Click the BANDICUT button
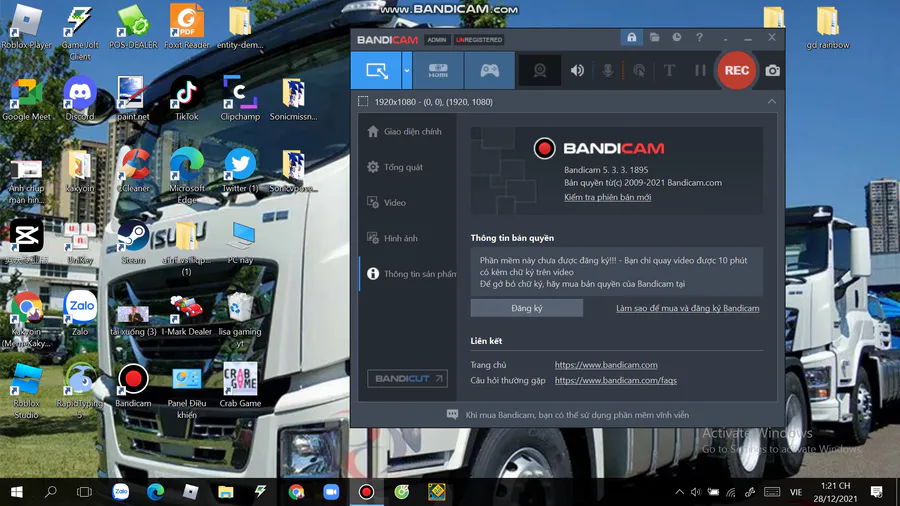Viewport: 900px width, 506px height. 407,379
